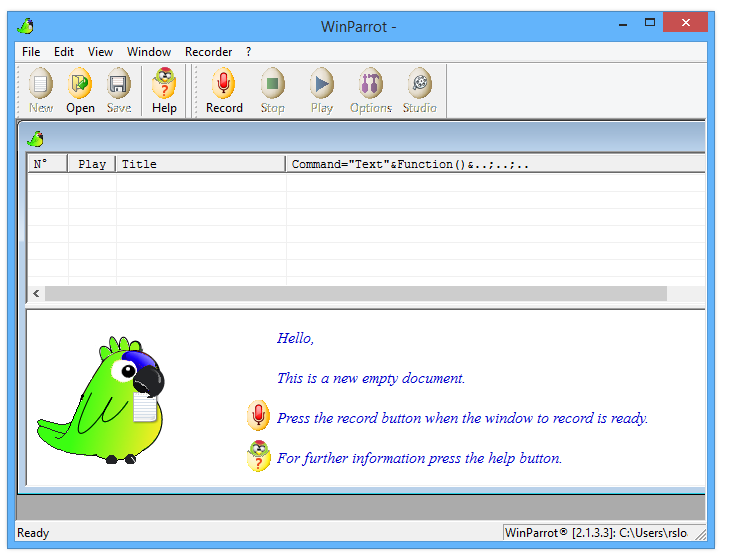Click the 'Ready' status bar text
Image resolution: width=731 pixels, height=557 pixels.
(x=33, y=533)
